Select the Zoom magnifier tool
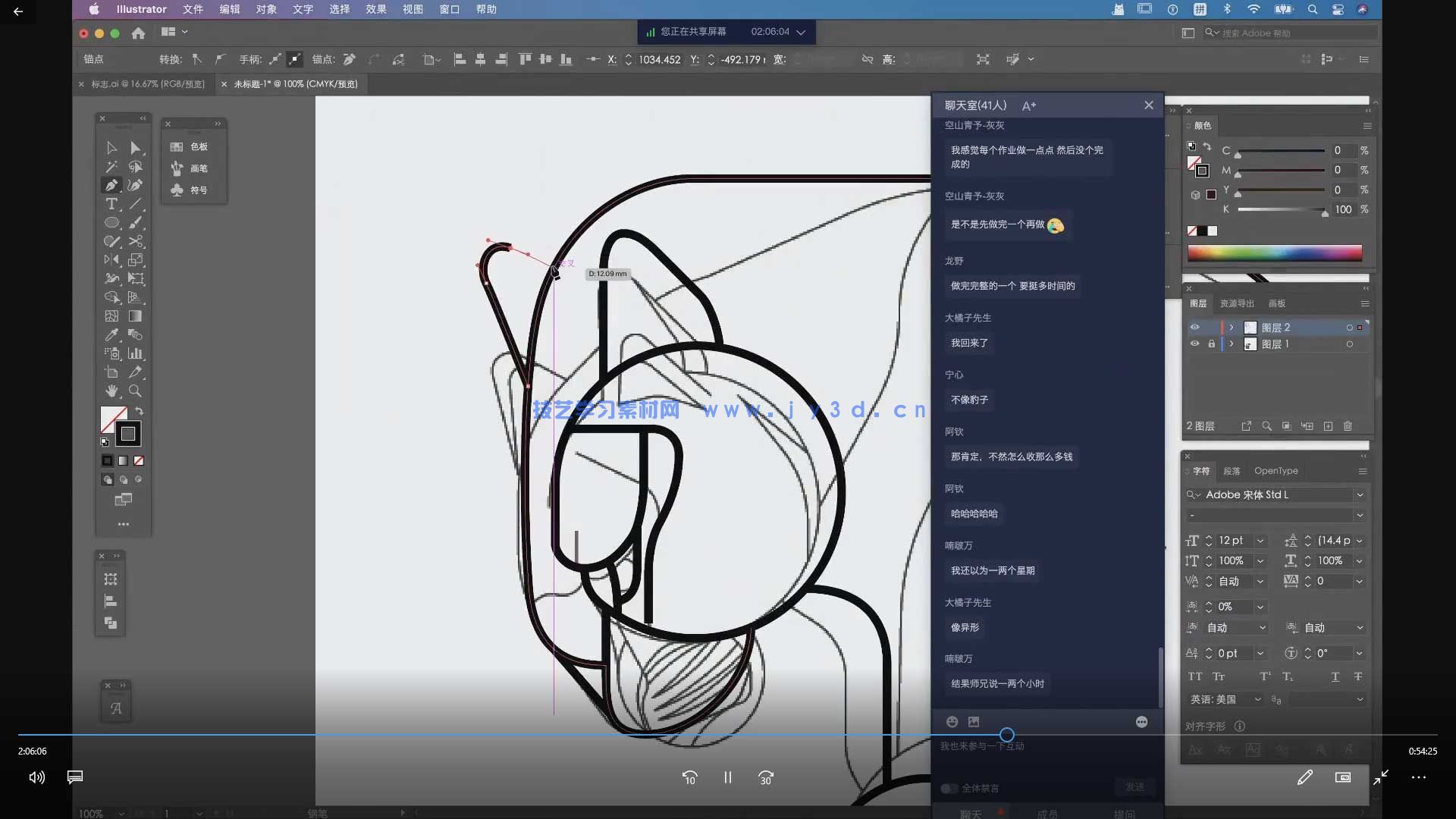Screen dimensions: 1456x819 click(x=136, y=391)
